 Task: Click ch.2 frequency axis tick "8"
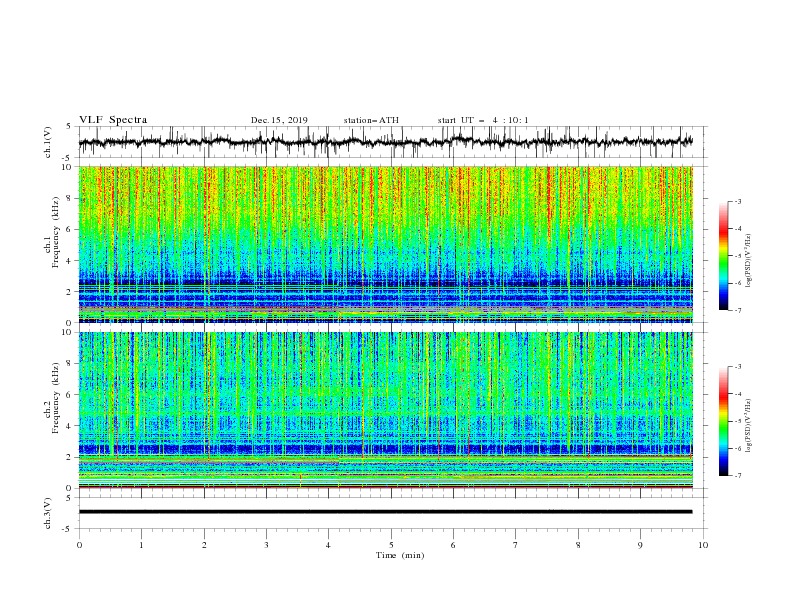[x=70, y=364]
